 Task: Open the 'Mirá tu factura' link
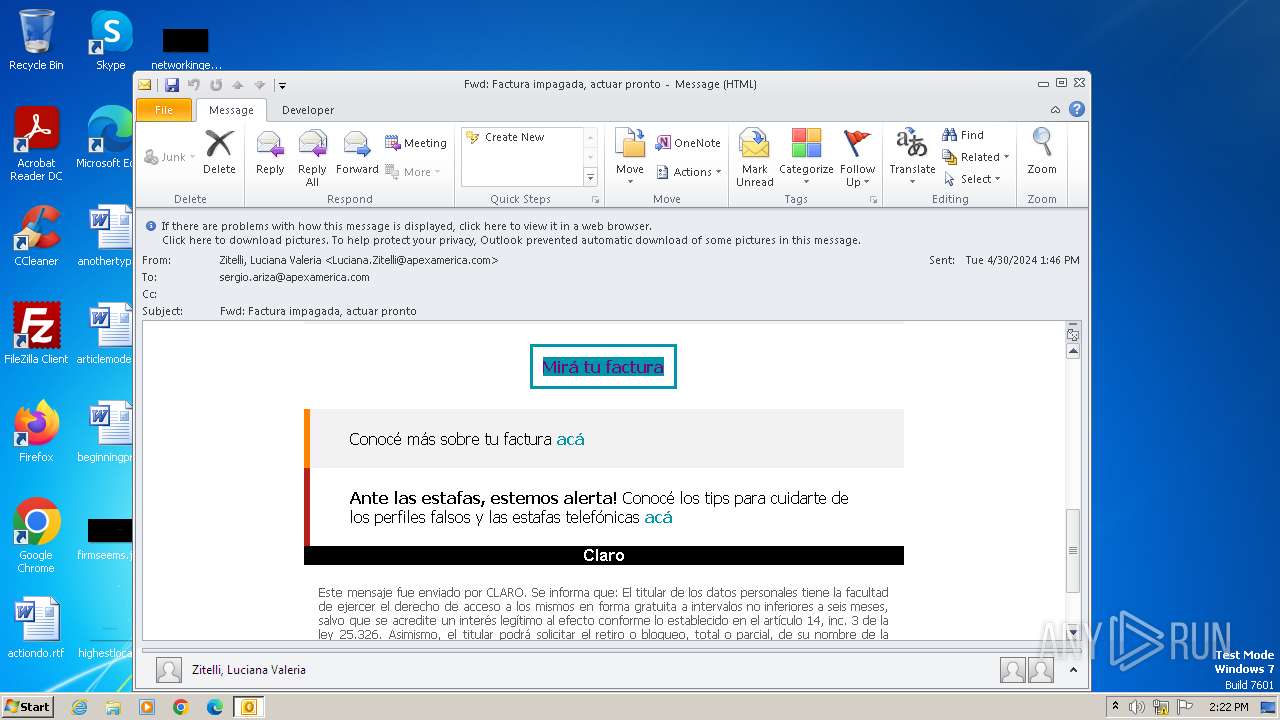pos(603,367)
